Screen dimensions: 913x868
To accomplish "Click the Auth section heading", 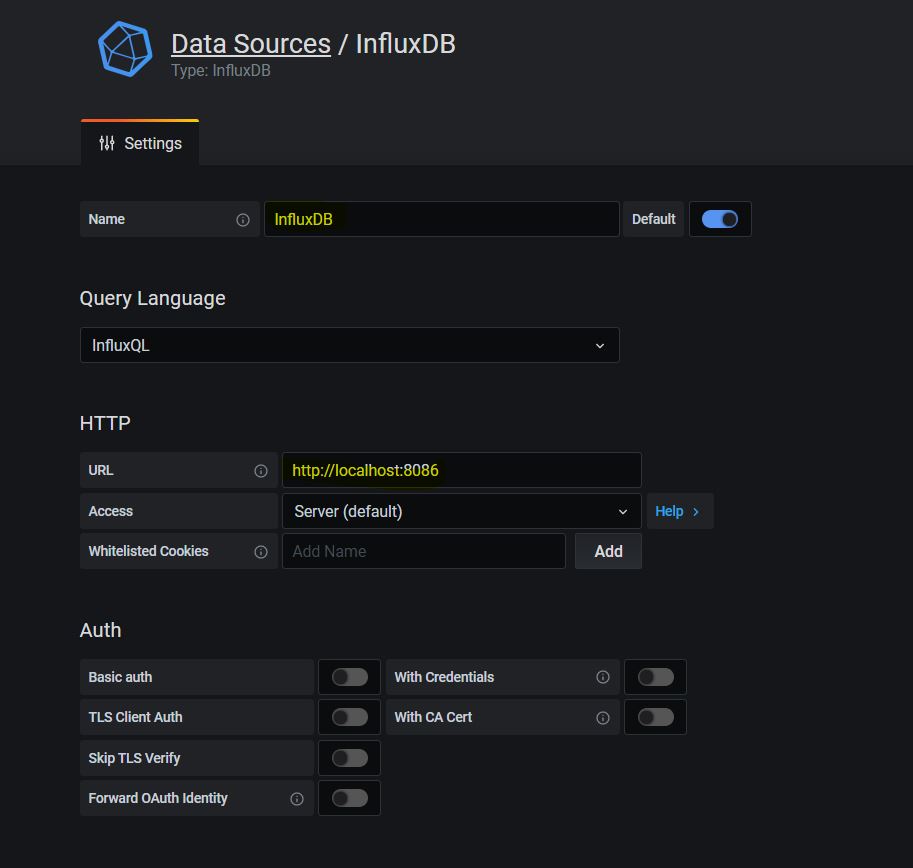I will pos(101,630).
